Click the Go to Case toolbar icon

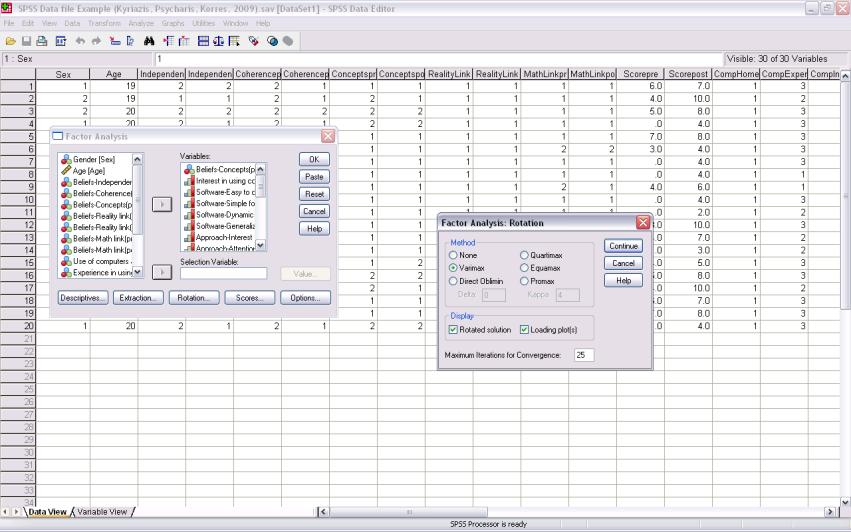click(115, 41)
